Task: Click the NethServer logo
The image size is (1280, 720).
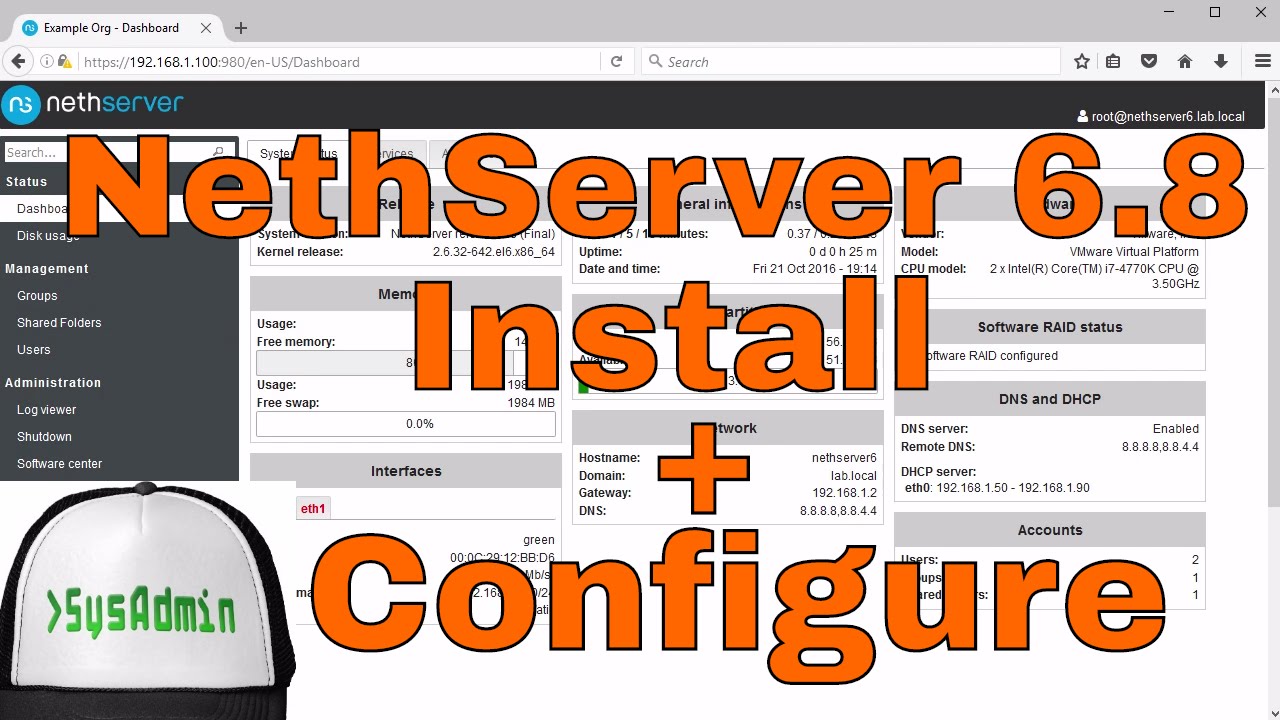Action: click(x=93, y=104)
